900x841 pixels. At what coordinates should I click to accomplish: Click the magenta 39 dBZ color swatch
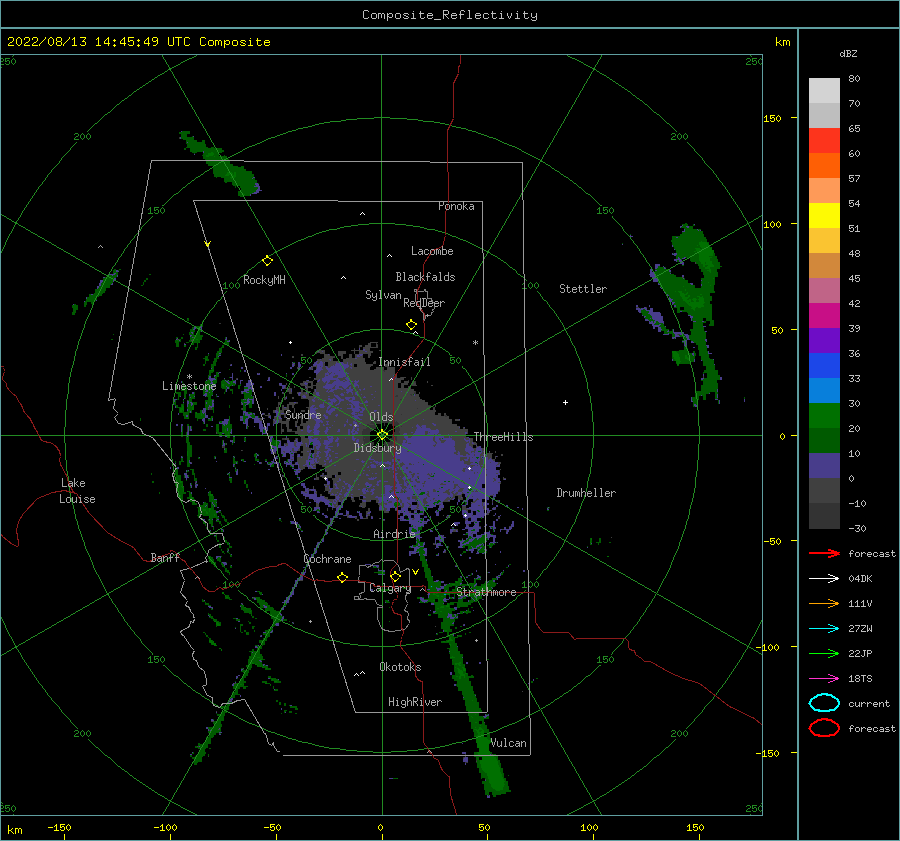tap(824, 315)
